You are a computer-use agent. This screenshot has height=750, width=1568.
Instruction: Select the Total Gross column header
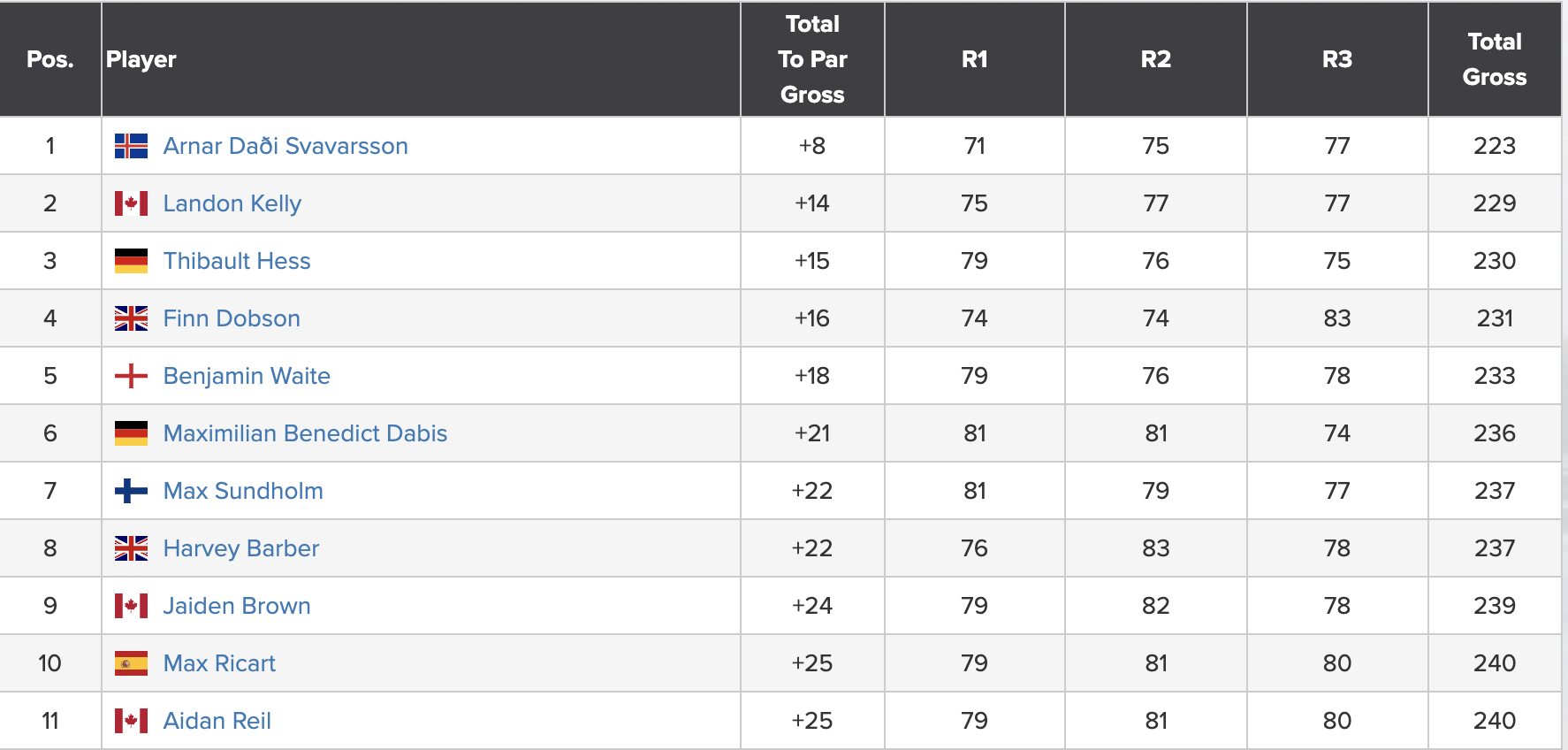(1495, 59)
